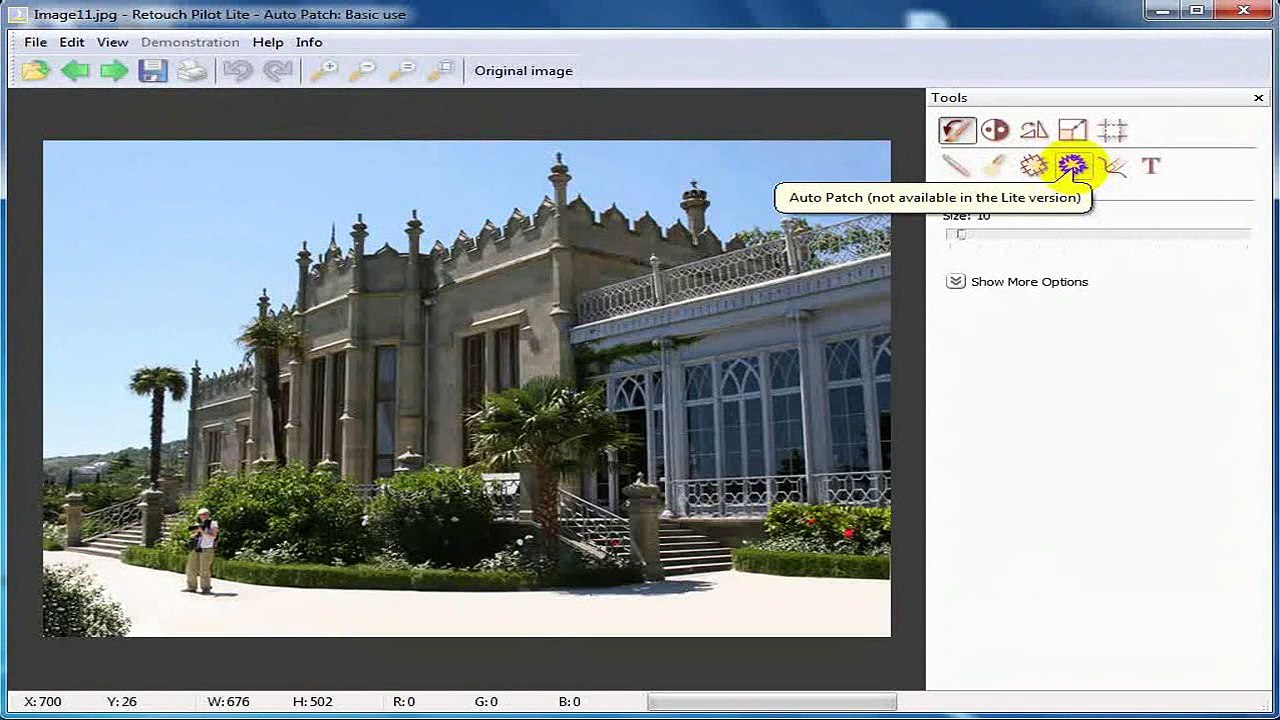This screenshot has height=720, width=1280.
Task: Save the image using the floppy disk icon
Action: click(x=153, y=71)
